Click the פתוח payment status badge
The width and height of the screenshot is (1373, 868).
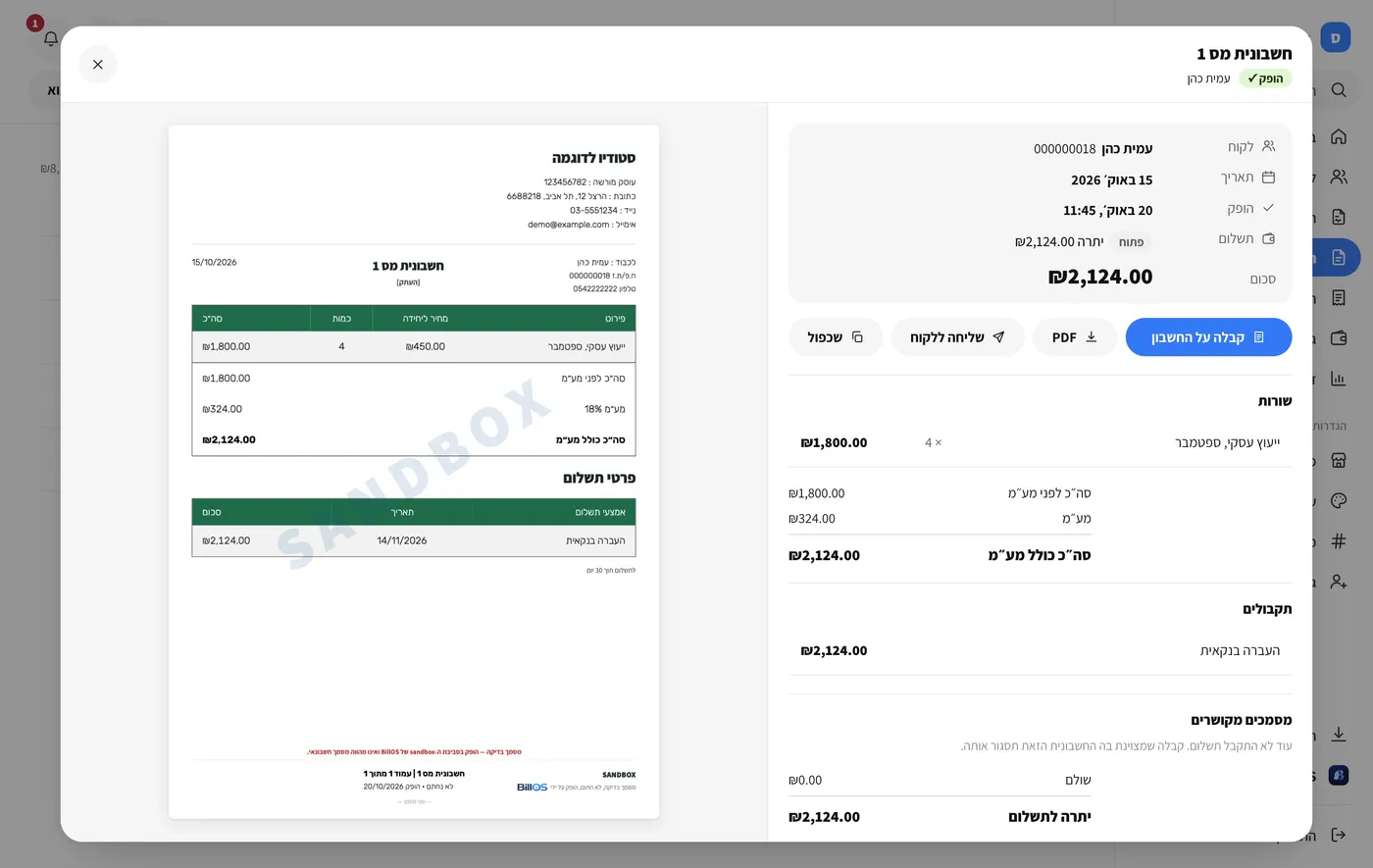pos(1132,242)
